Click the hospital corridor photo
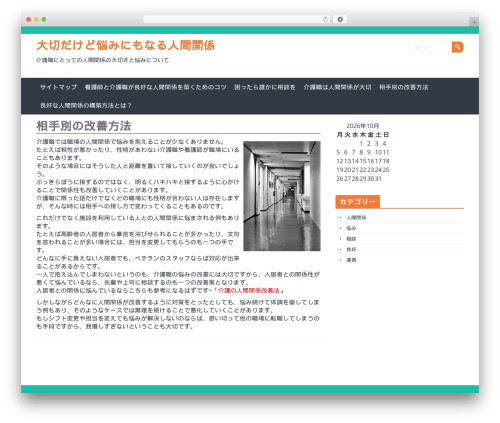 click(x=282, y=196)
